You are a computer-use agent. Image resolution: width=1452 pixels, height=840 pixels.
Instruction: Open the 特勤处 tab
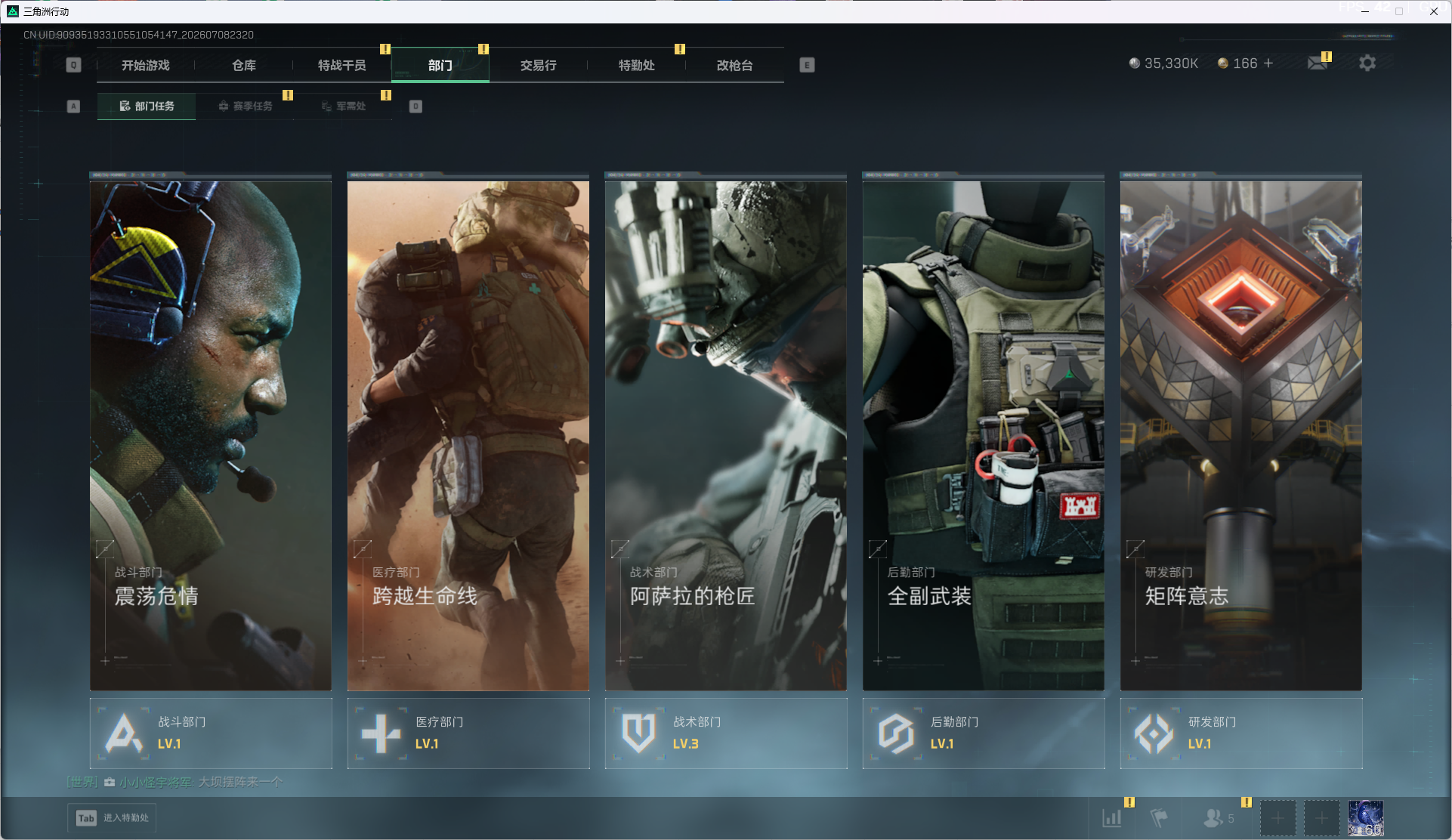637,65
